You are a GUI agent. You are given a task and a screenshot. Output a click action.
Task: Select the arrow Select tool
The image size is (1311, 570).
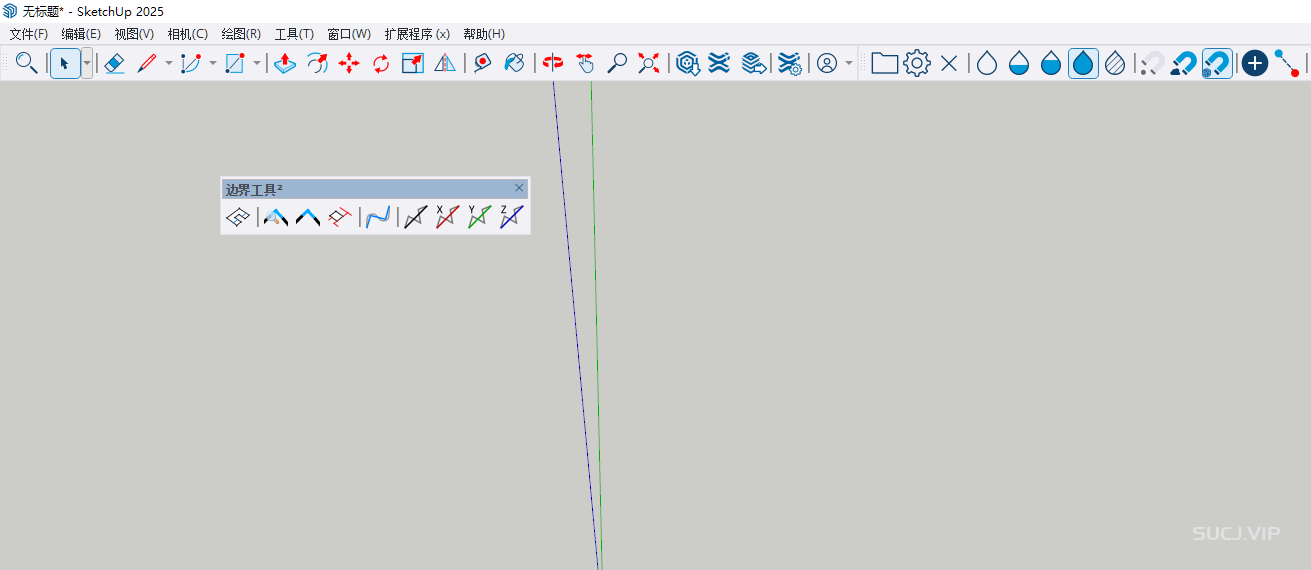click(65, 63)
